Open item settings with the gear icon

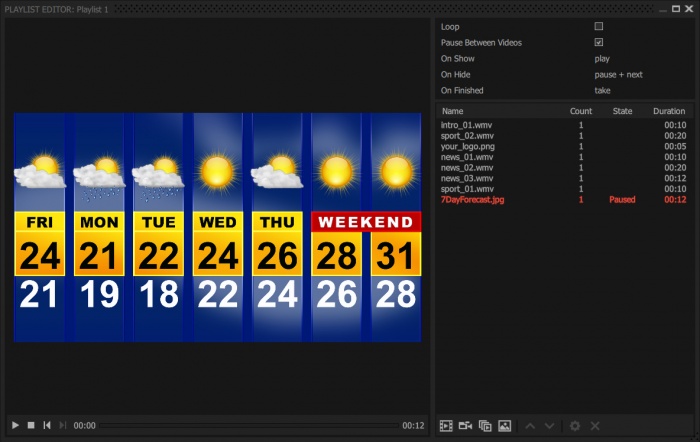click(x=575, y=425)
